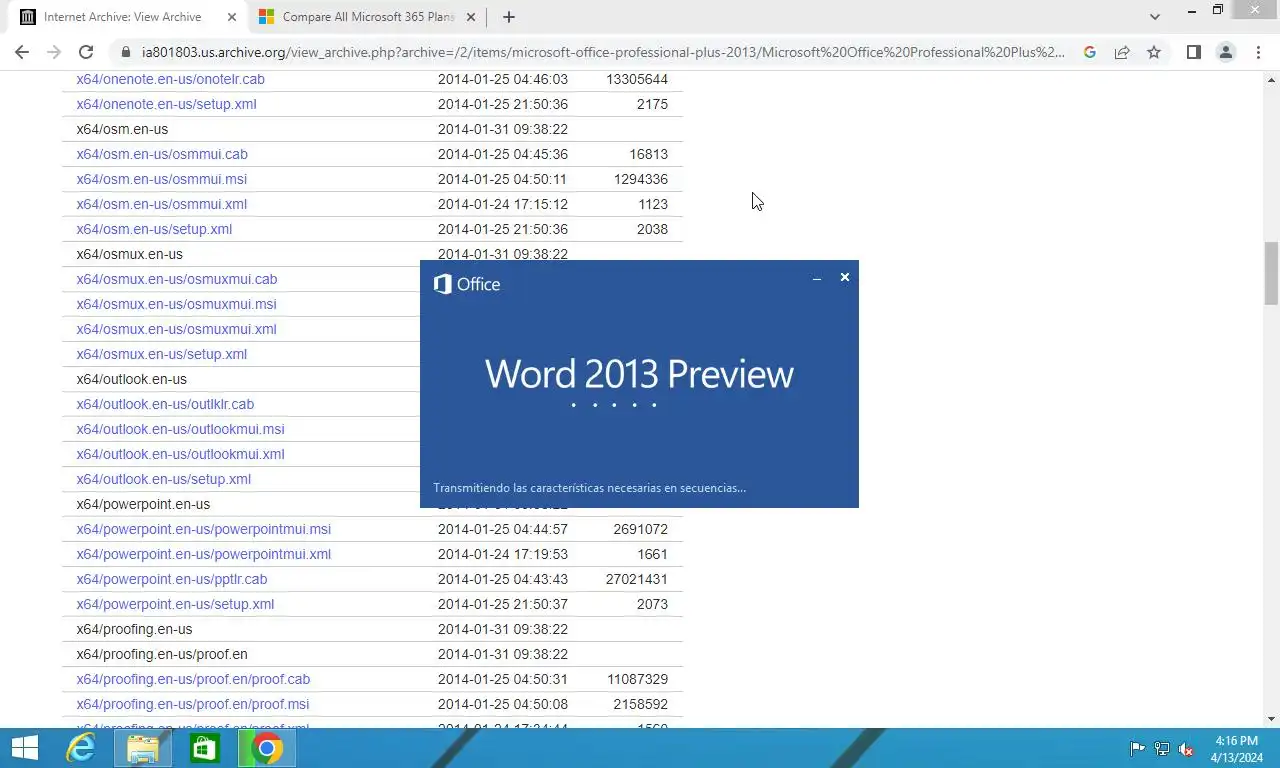Open x64/osm.en-us/osmmui.msi link
The width and height of the screenshot is (1280, 768).
tap(161, 179)
